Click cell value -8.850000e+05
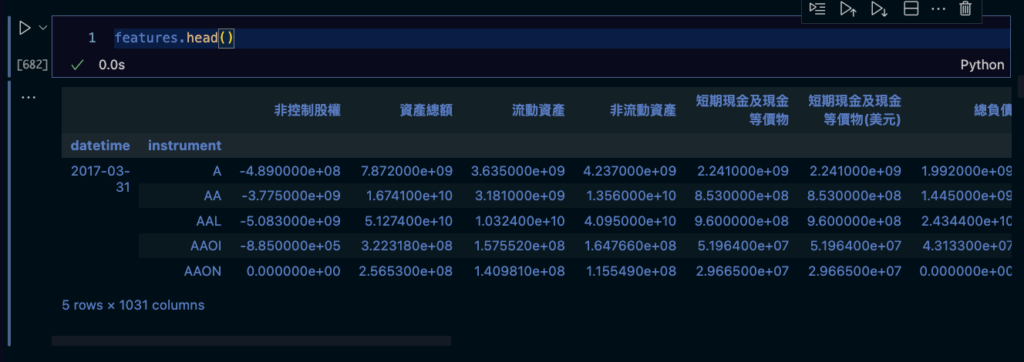1024x362 pixels. click(290, 246)
